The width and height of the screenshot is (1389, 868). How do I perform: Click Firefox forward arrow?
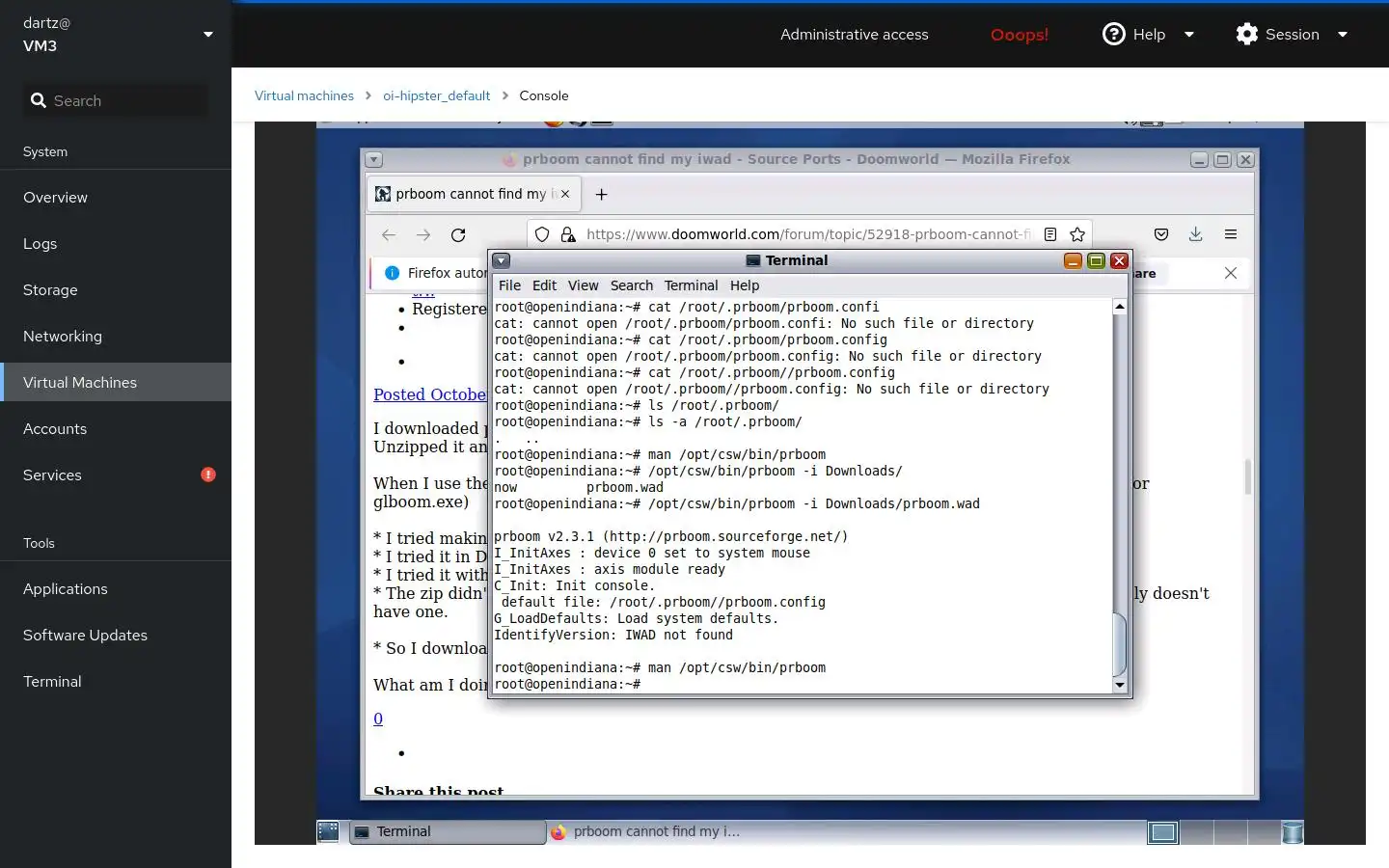(x=423, y=234)
